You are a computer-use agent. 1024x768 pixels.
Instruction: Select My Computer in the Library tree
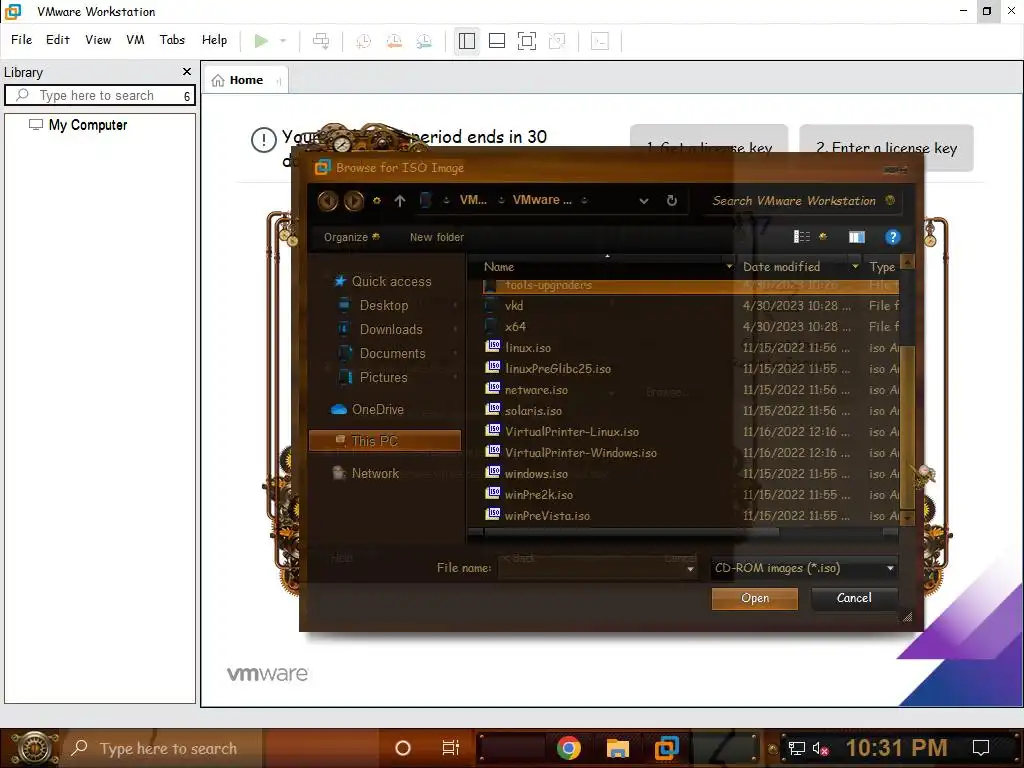point(88,125)
